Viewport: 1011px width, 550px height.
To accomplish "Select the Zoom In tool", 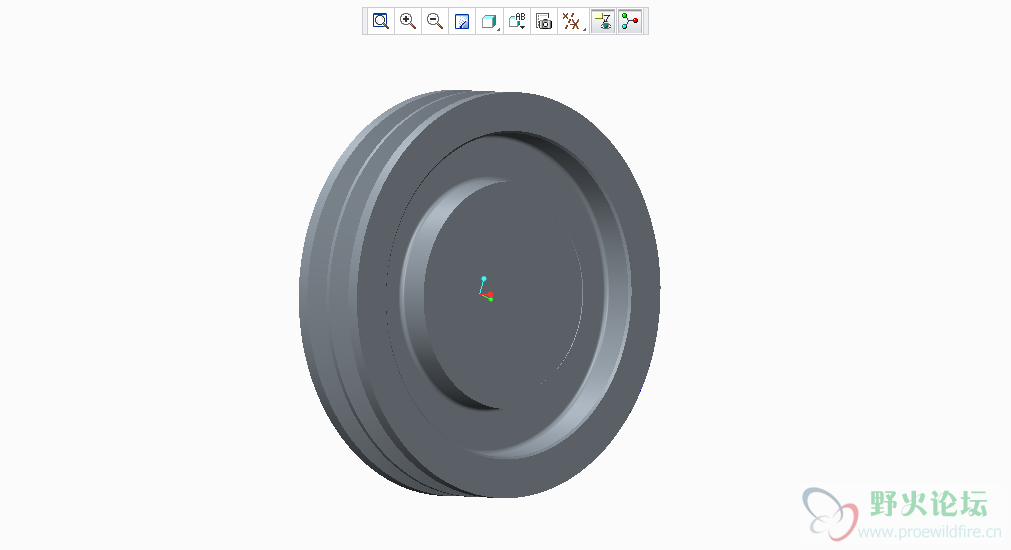I will coord(408,21).
